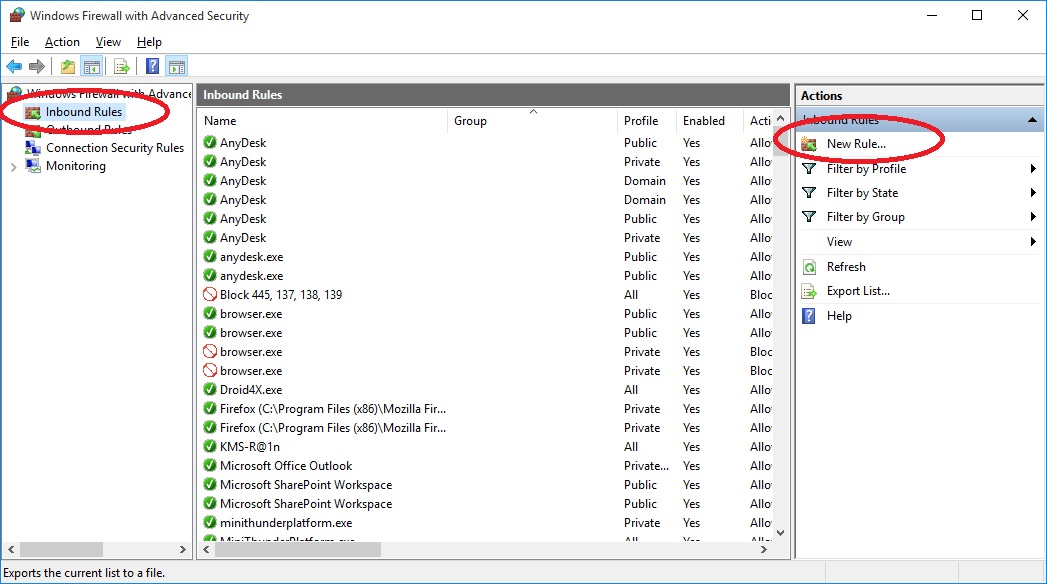Sort rules by the Enabled column header

point(704,121)
